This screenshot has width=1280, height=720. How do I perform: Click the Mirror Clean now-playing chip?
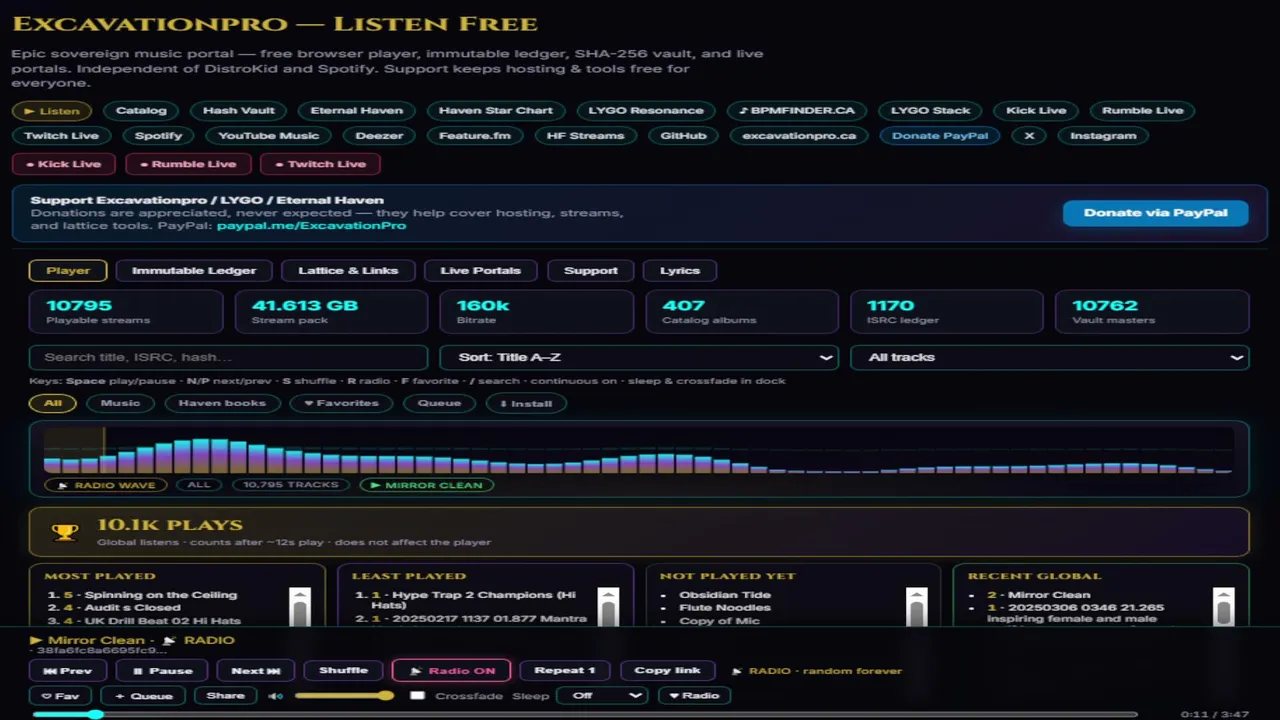coord(427,485)
